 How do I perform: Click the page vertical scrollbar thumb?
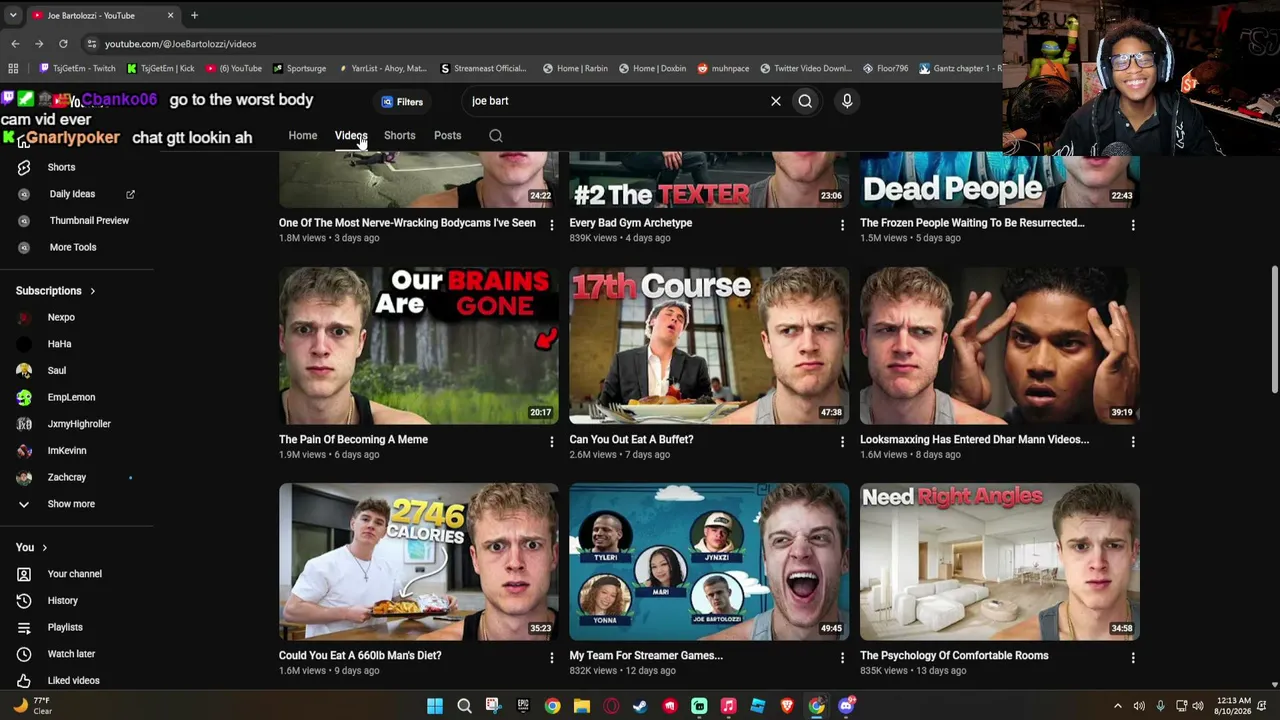1274,330
